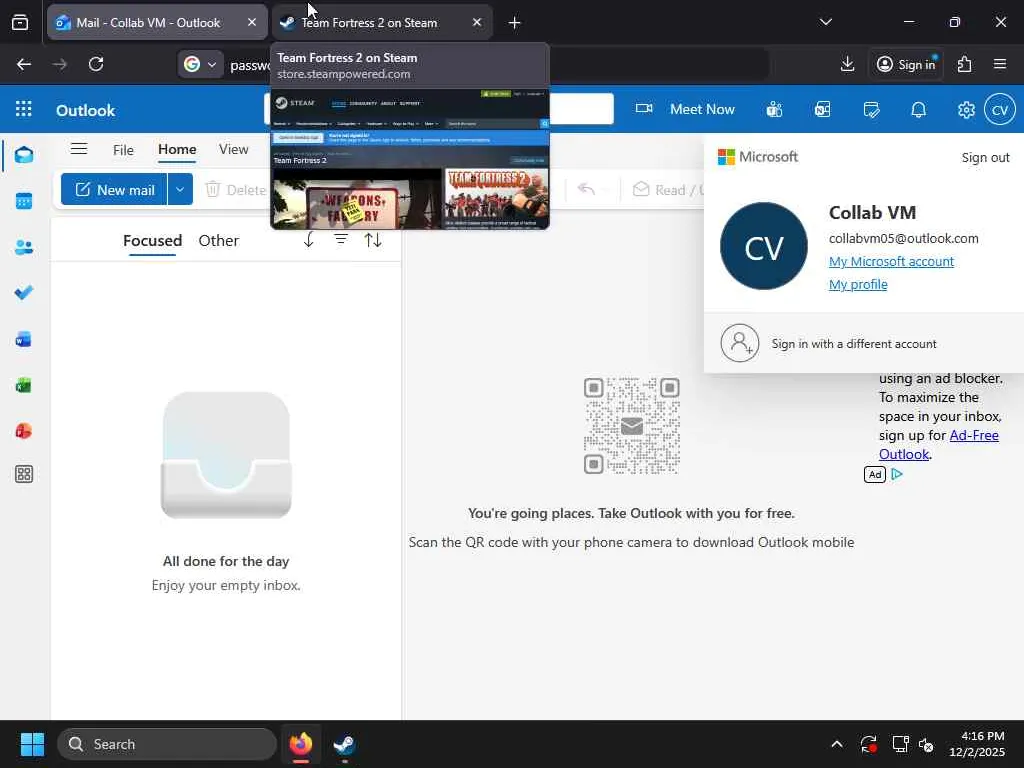Click the Meet Now camera button
This screenshot has width=1024, height=768.
[x=685, y=109]
